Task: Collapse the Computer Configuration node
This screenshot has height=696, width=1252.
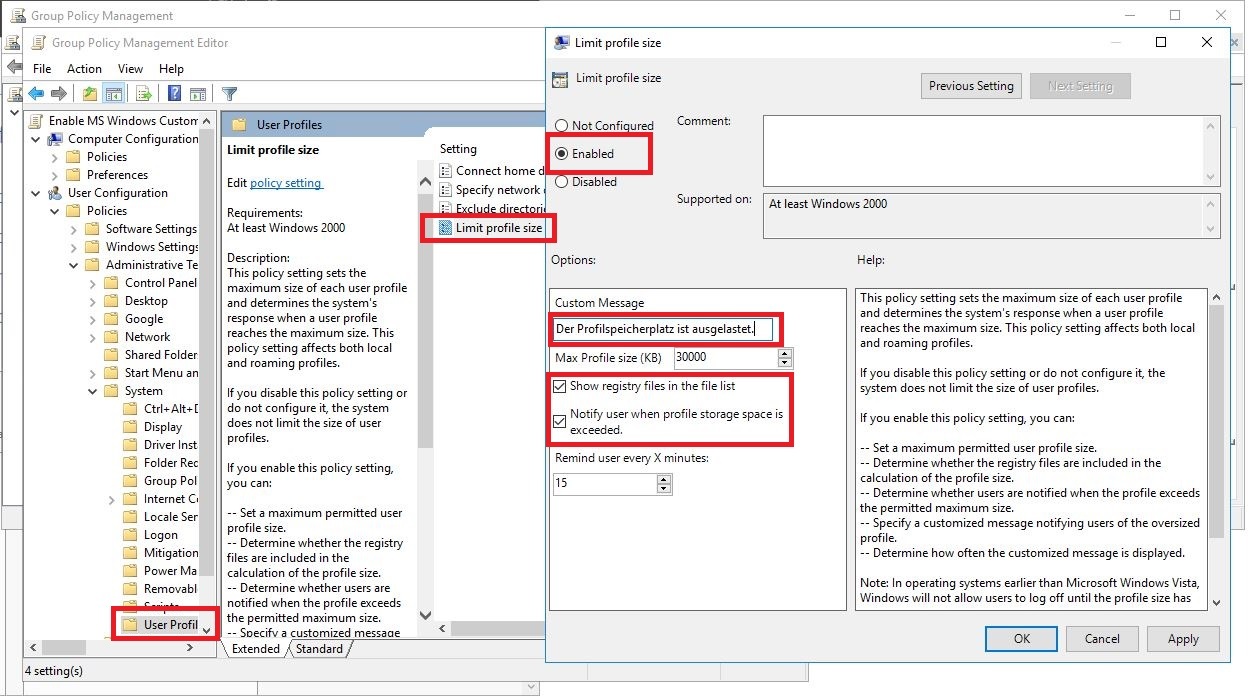Action: click(37, 139)
